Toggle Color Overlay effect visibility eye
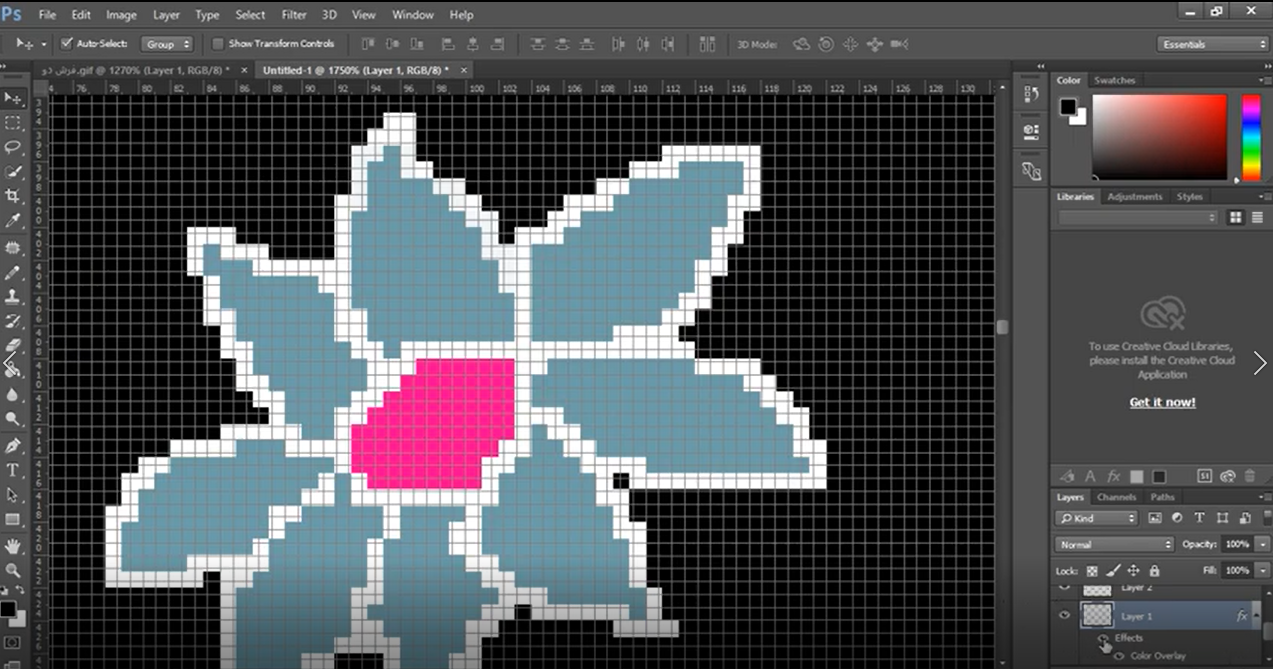This screenshot has height=669, width=1273. click(1120, 656)
